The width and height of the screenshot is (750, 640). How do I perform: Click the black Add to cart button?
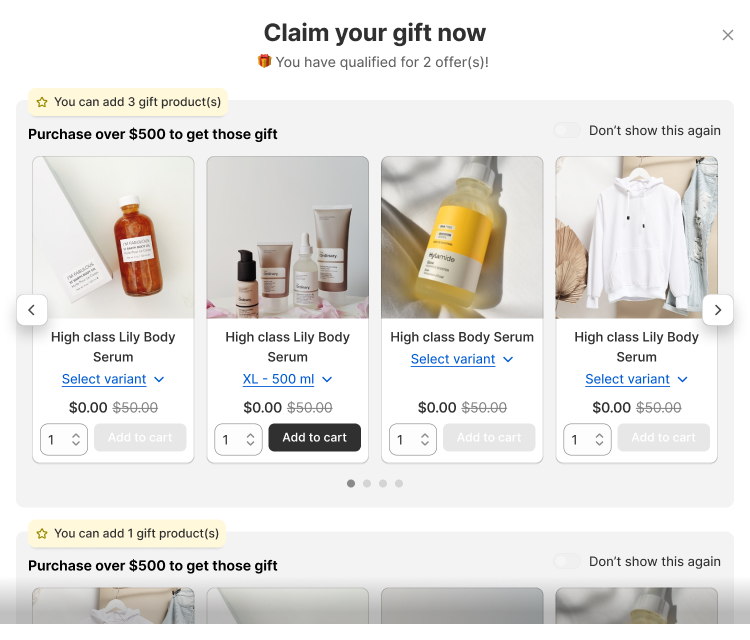point(314,437)
